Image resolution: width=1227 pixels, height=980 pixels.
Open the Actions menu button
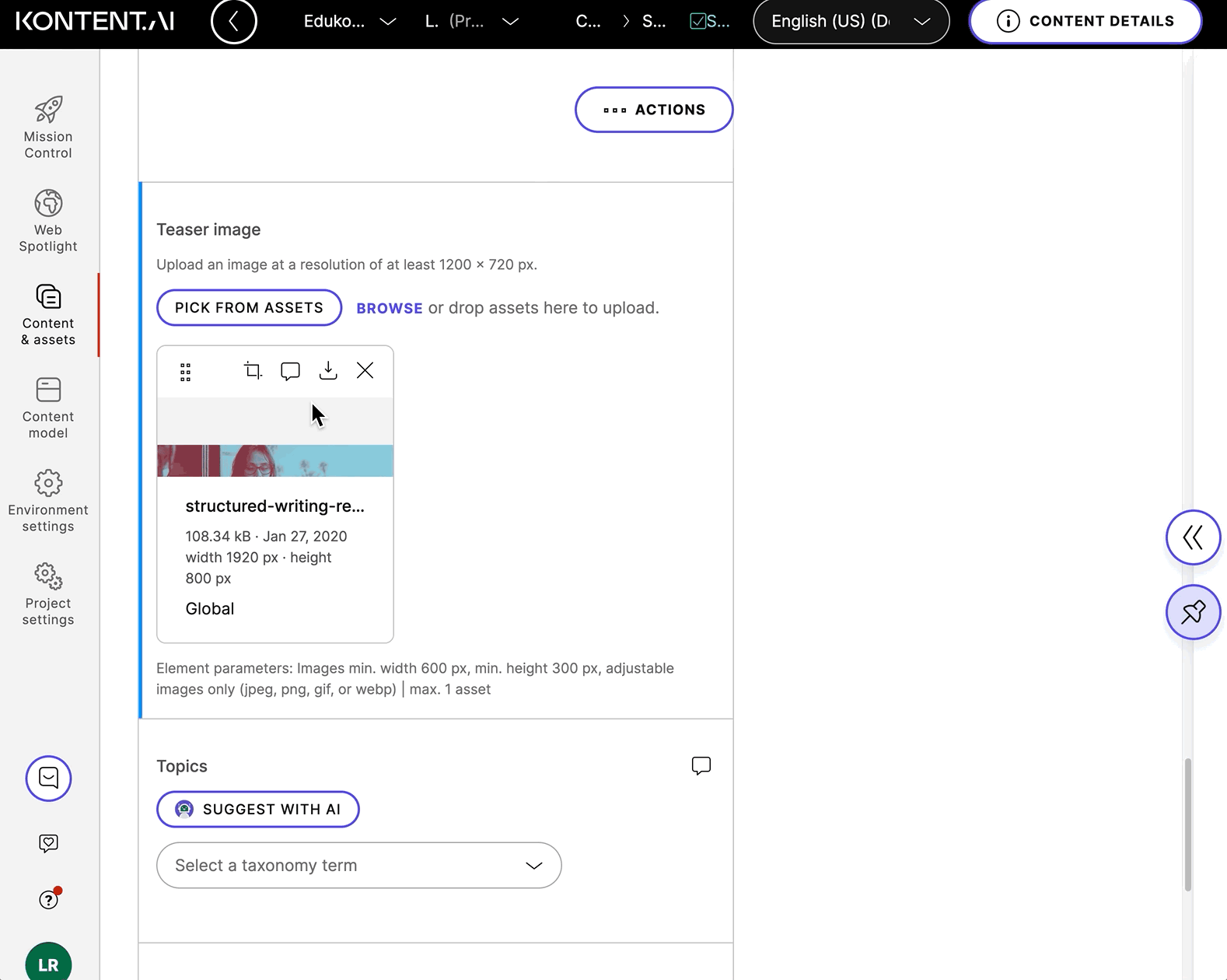(654, 110)
